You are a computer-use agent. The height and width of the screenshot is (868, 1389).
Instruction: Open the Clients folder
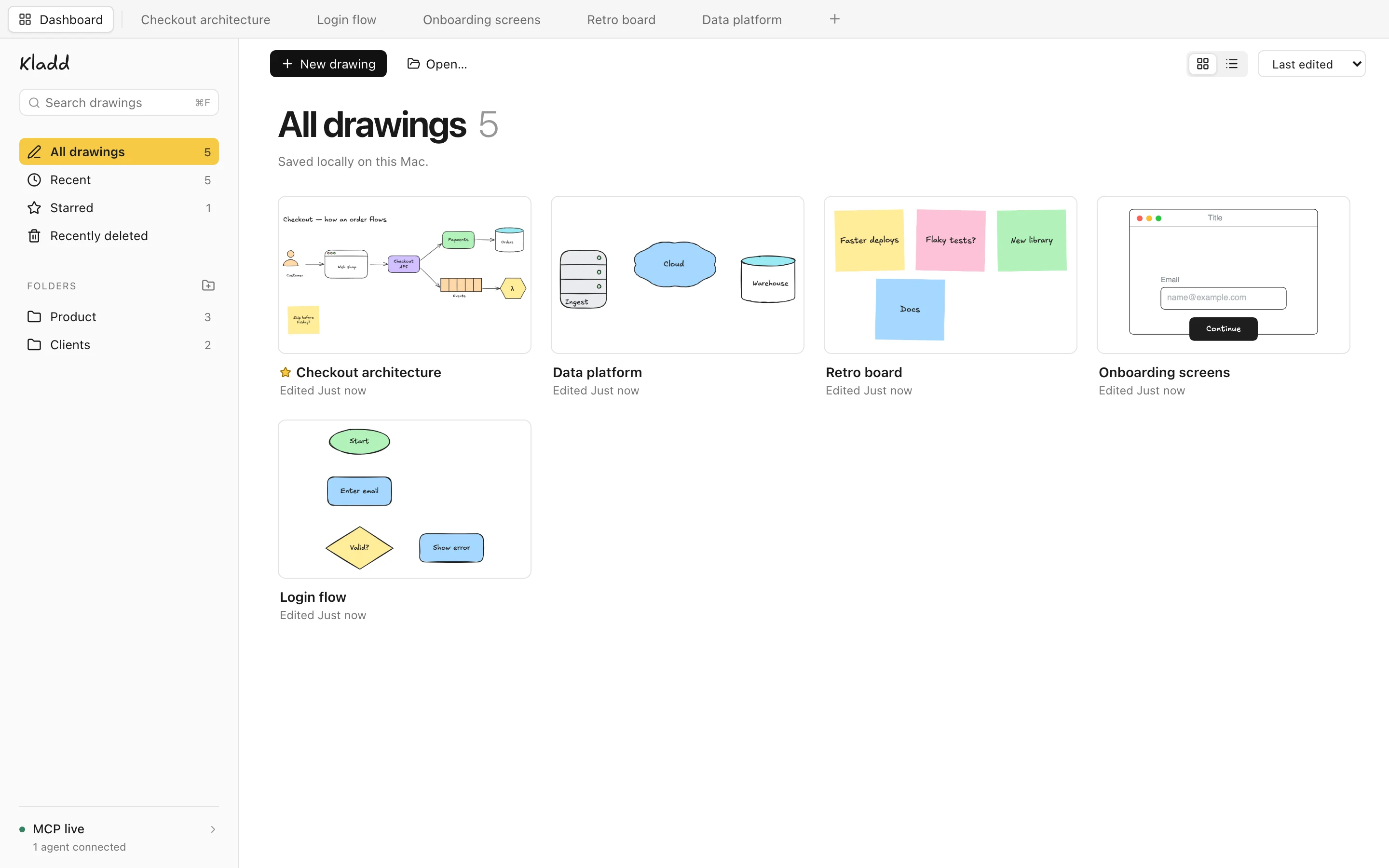point(119,345)
